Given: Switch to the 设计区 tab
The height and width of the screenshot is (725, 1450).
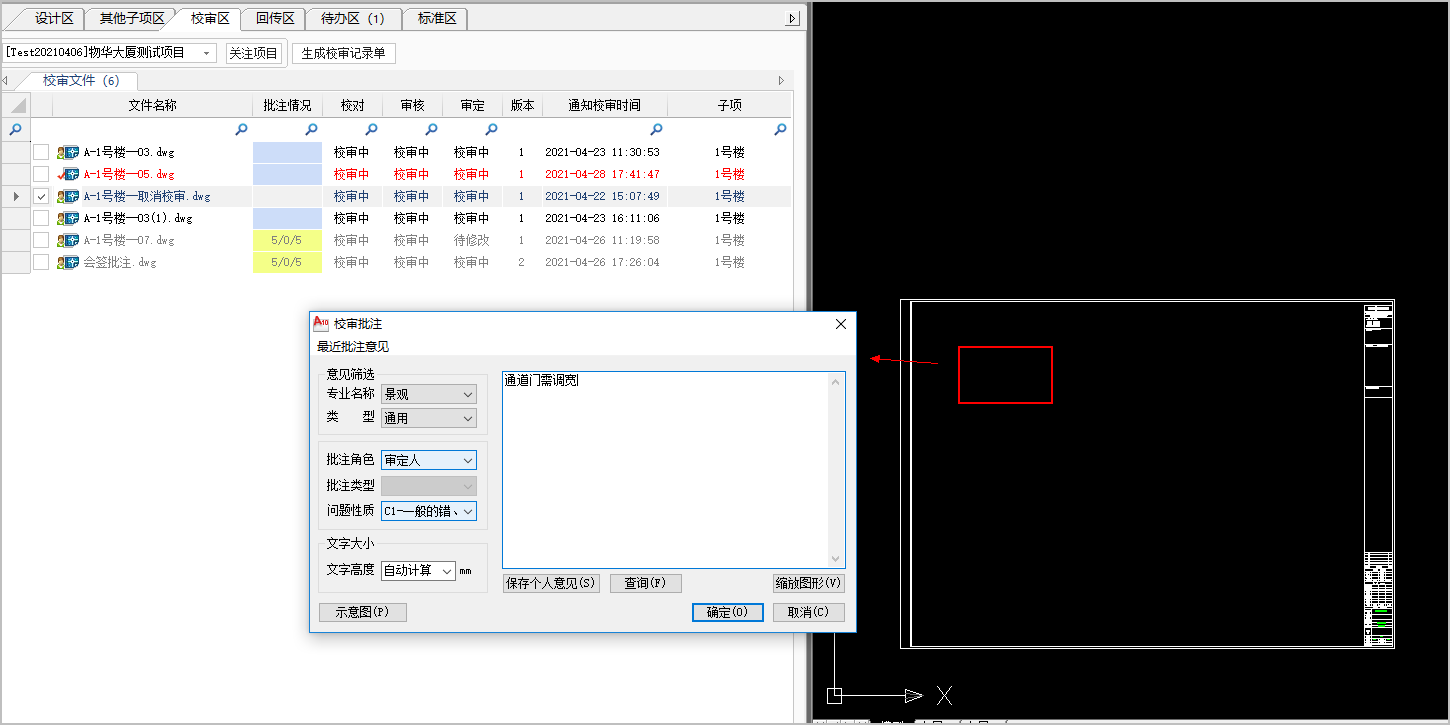Looking at the screenshot, I should click(54, 19).
